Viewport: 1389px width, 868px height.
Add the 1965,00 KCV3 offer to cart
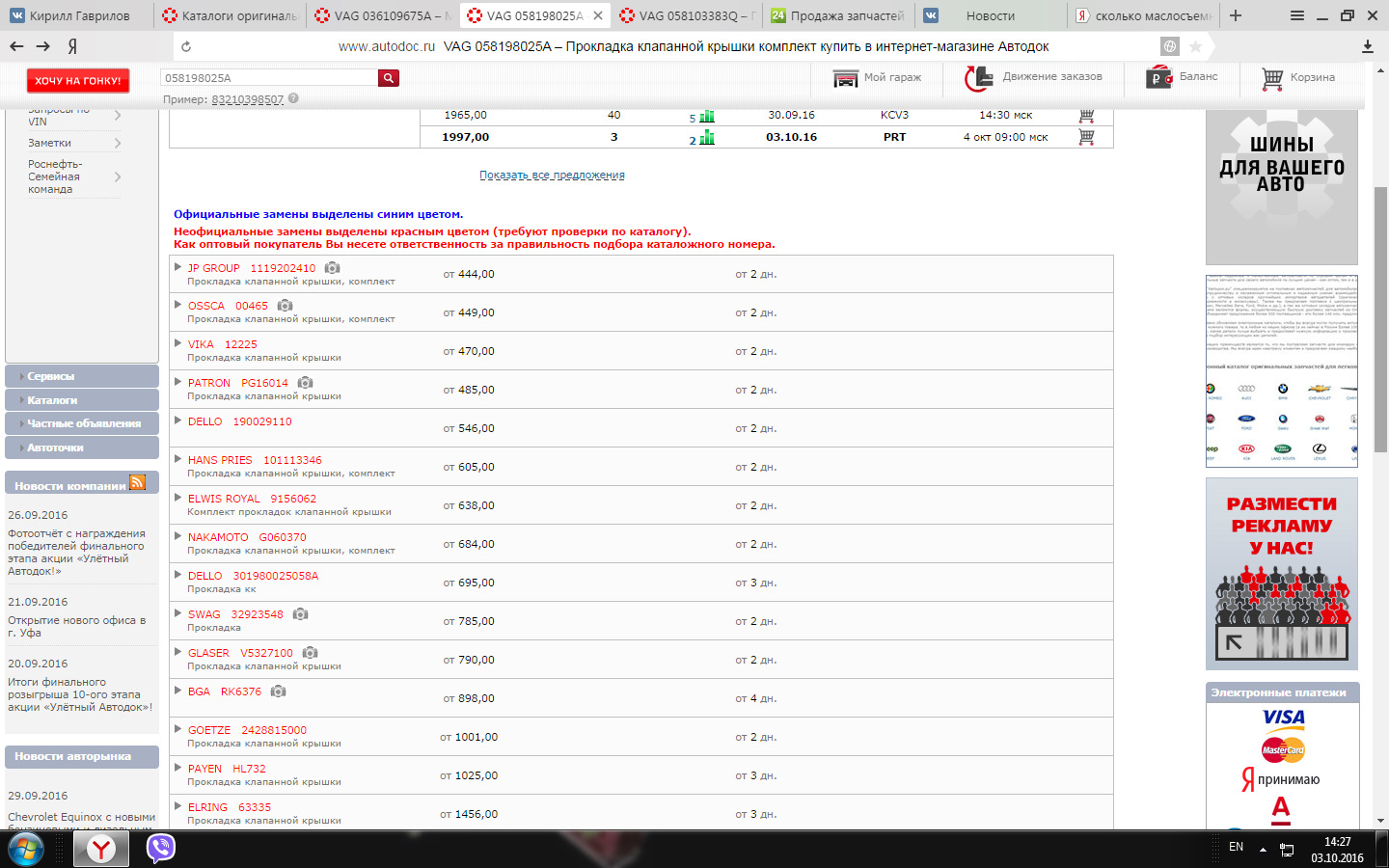tap(1086, 115)
